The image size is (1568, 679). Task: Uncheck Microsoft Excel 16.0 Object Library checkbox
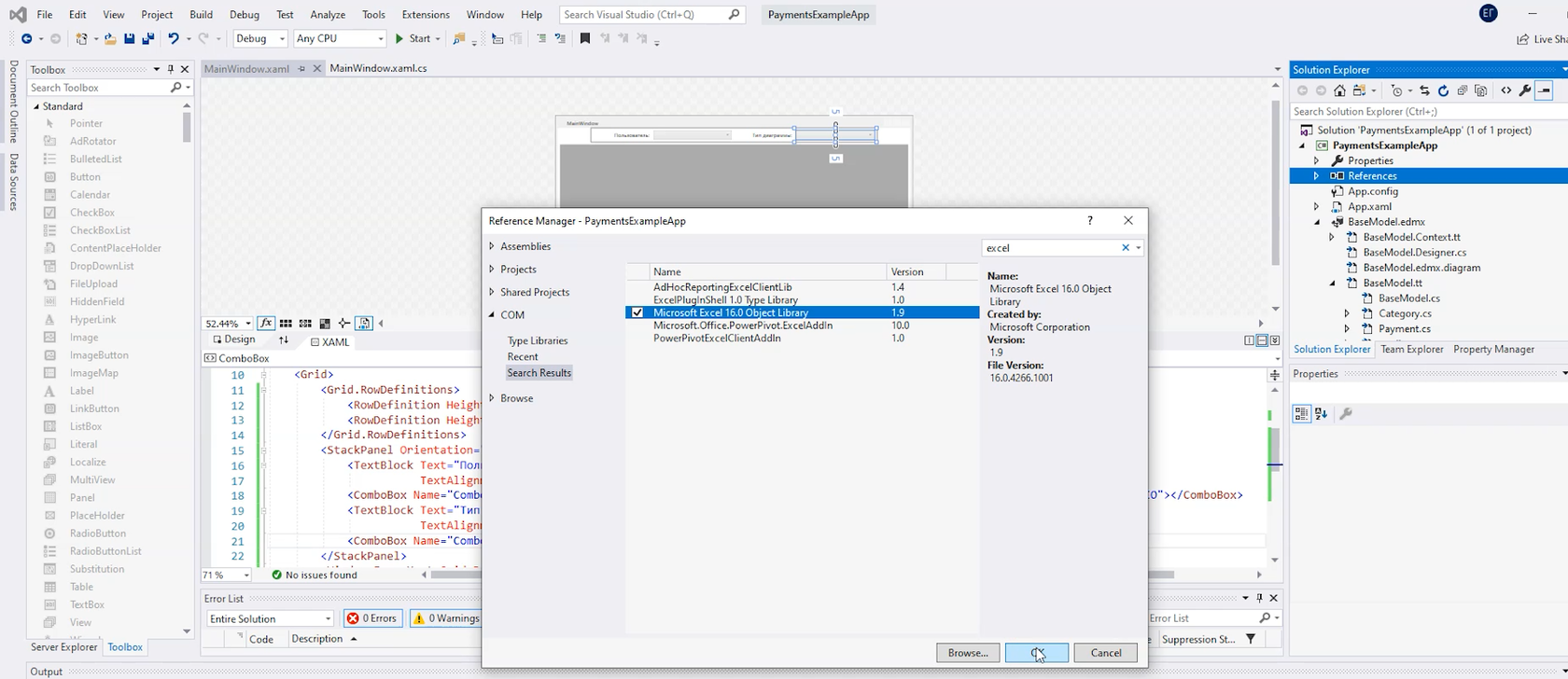tap(637, 312)
